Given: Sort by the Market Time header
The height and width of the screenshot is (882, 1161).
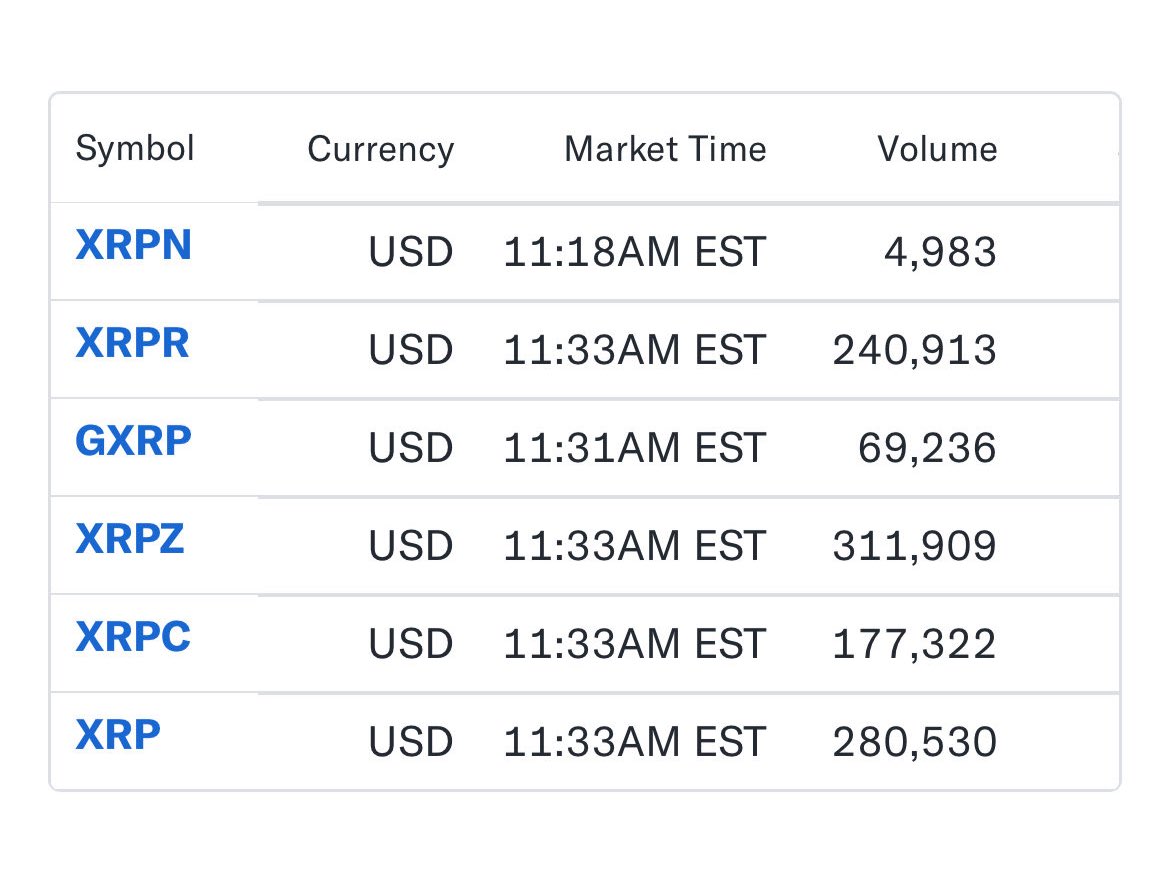Looking at the screenshot, I should pyautogui.click(x=665, y=149).
